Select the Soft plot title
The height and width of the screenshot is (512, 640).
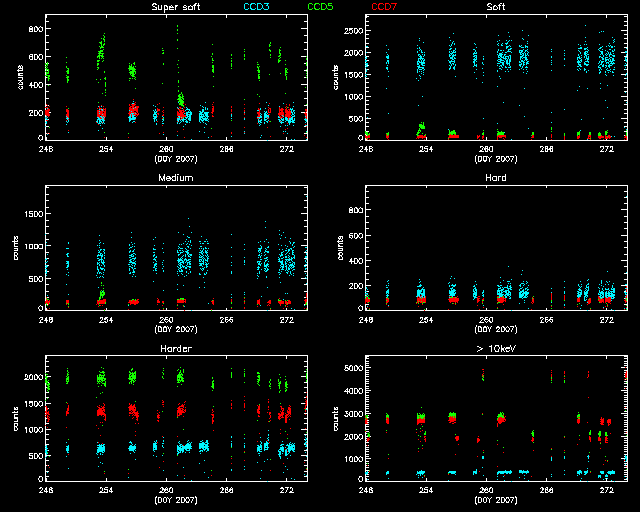coord(495,7)
